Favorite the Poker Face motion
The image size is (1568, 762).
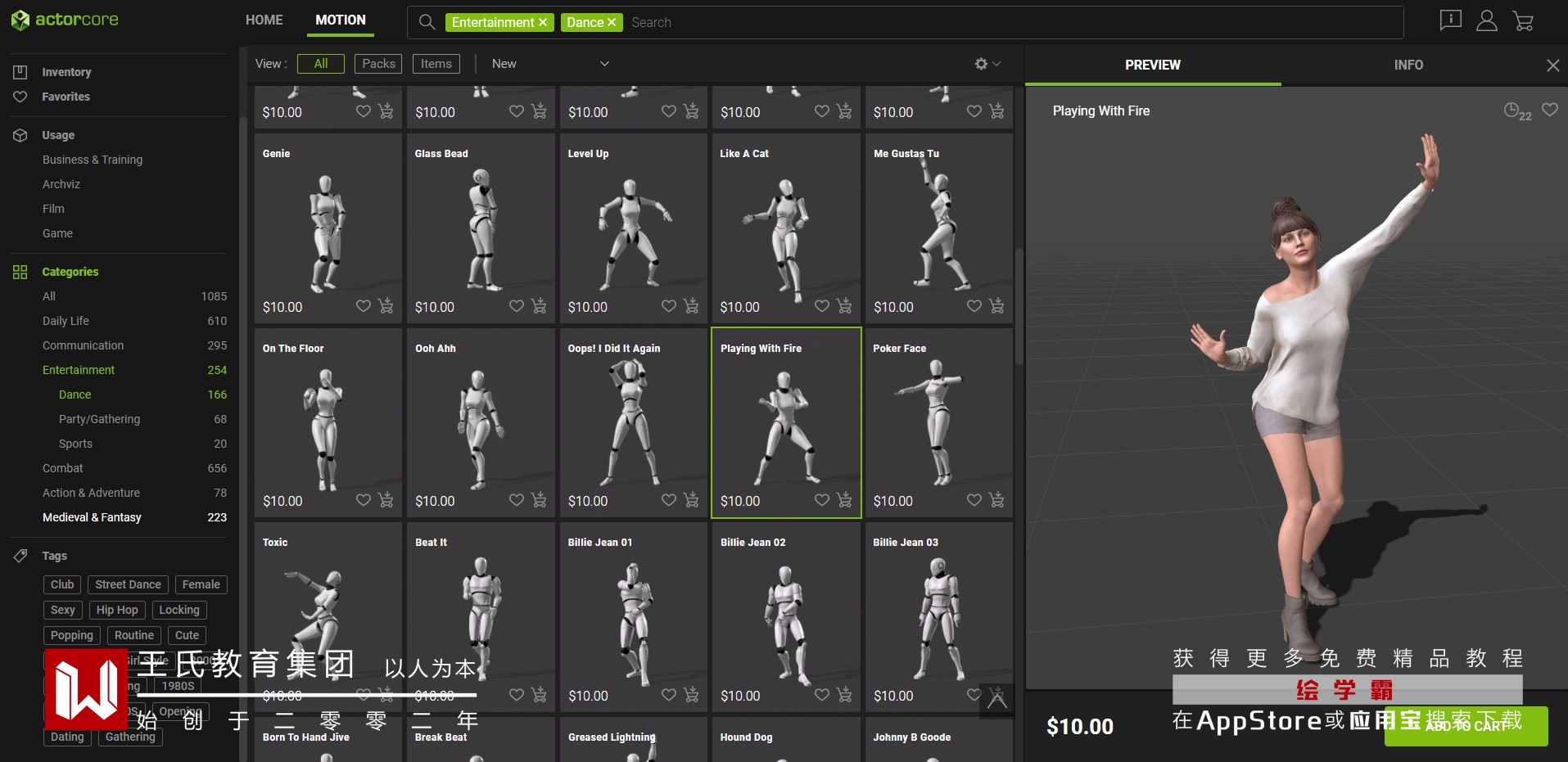974,500
